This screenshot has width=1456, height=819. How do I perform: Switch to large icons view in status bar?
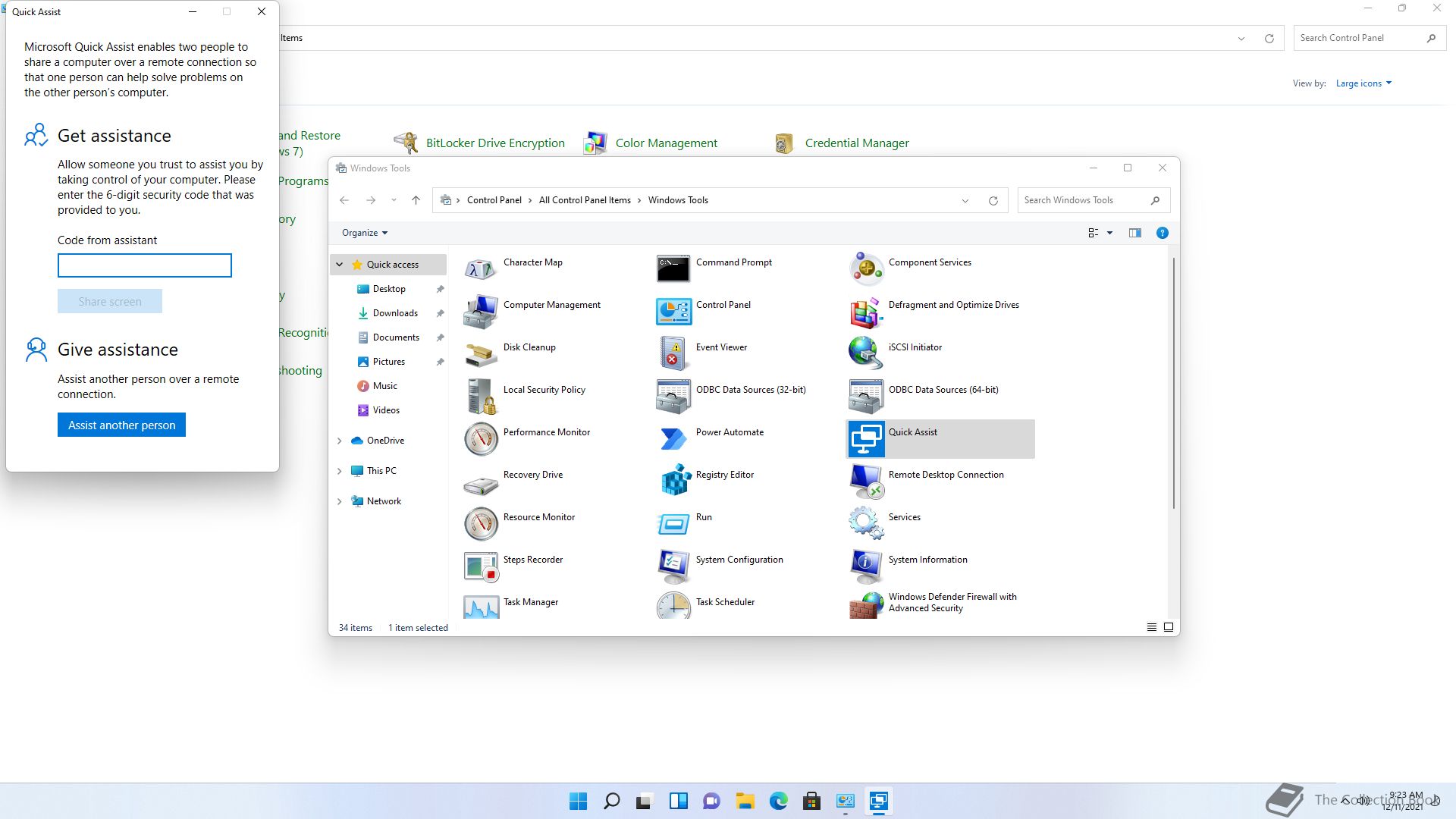1169,627
